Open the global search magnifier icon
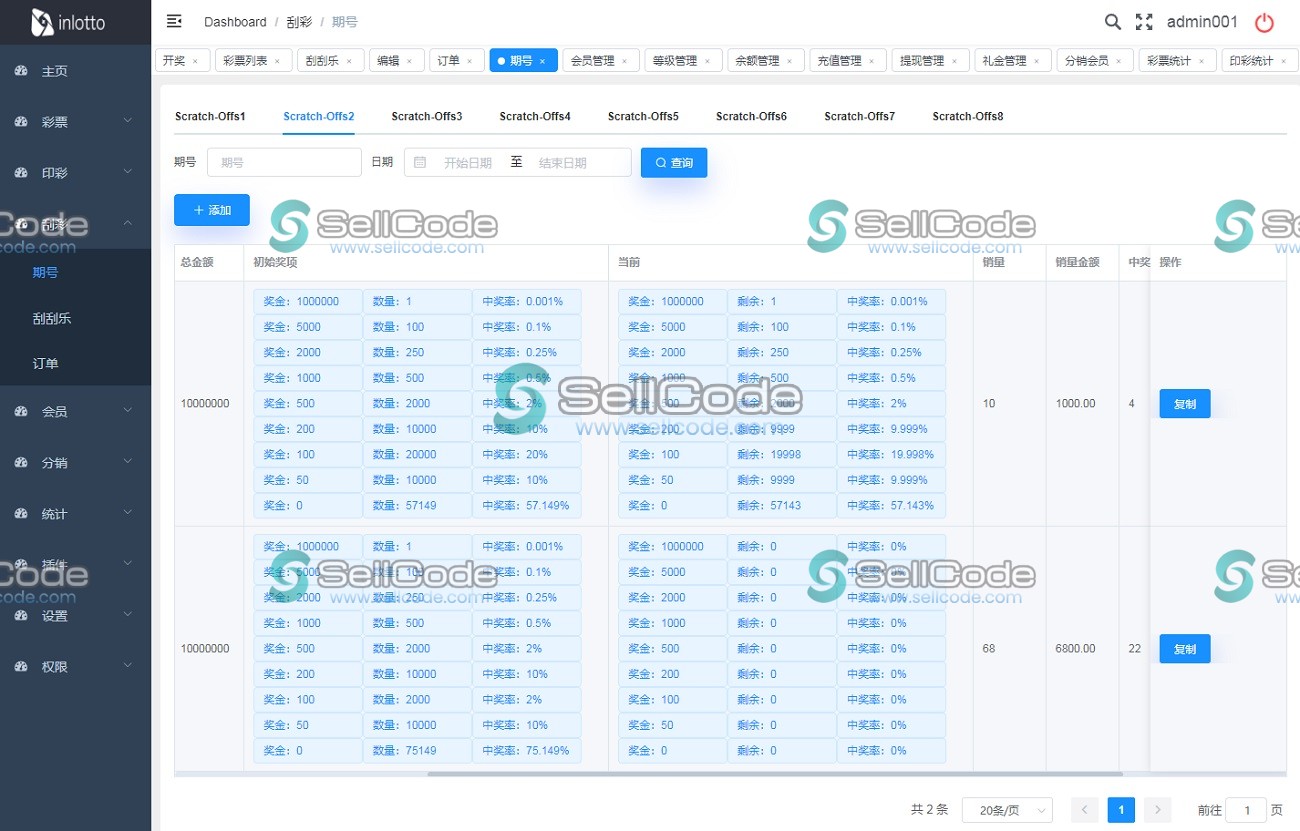The image size is (1300, 831). (1112, 21)
